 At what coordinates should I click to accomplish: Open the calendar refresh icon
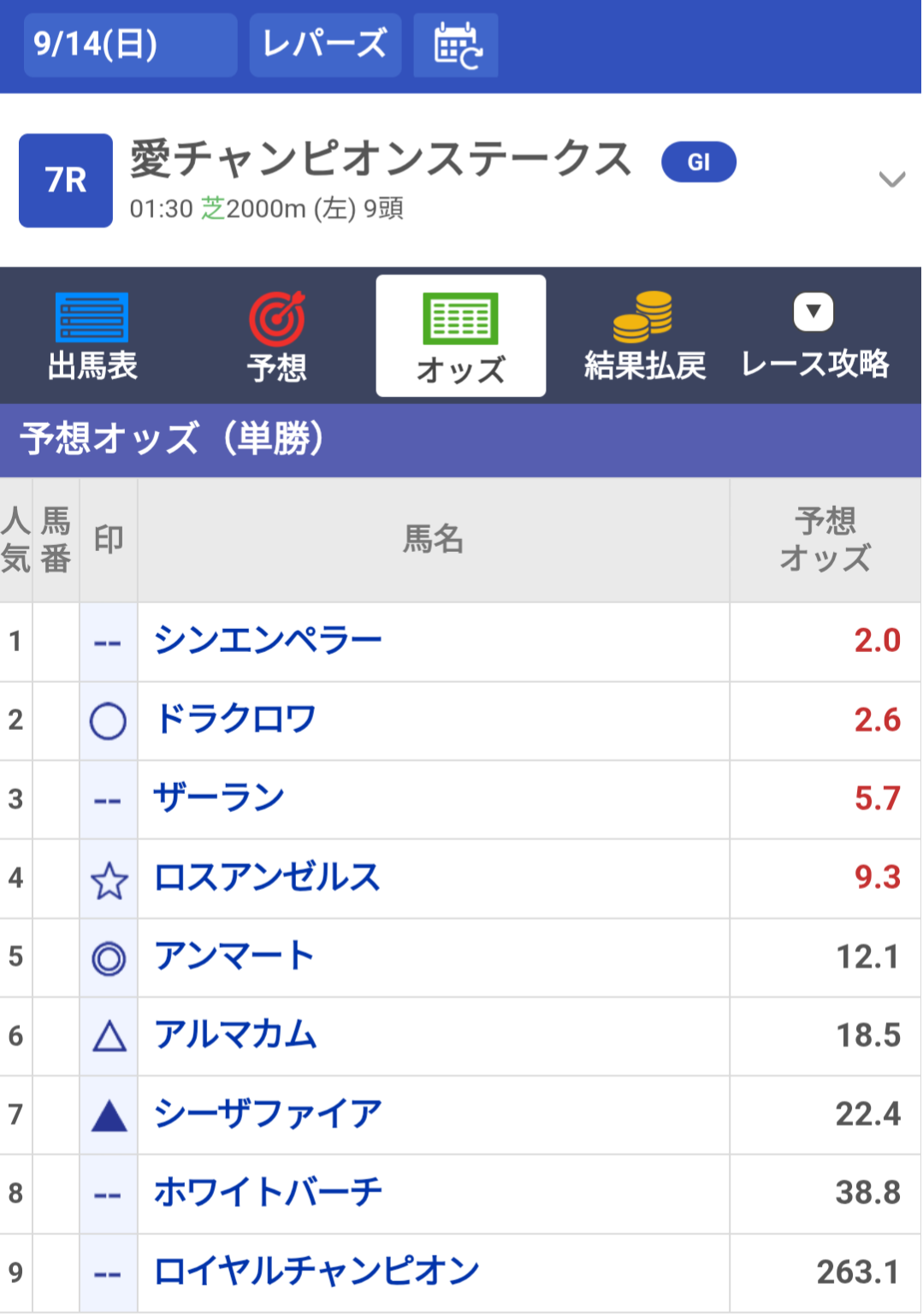click(456, 45)
